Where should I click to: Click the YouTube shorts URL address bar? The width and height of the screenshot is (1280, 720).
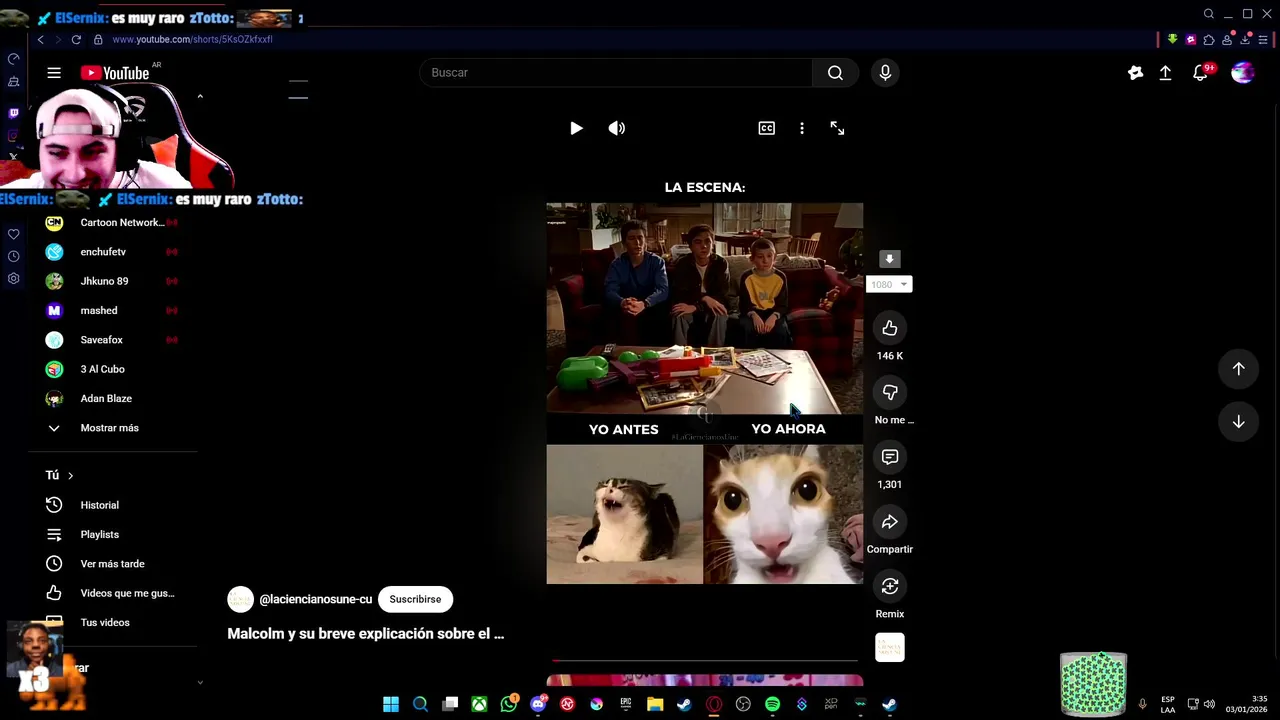pyautogui.click(x=192, y=39)
